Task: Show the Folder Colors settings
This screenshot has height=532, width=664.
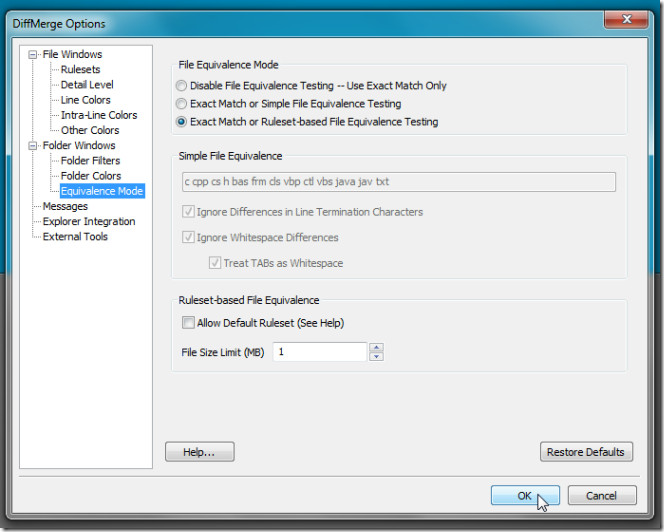Action: click(x=91, y=176)
